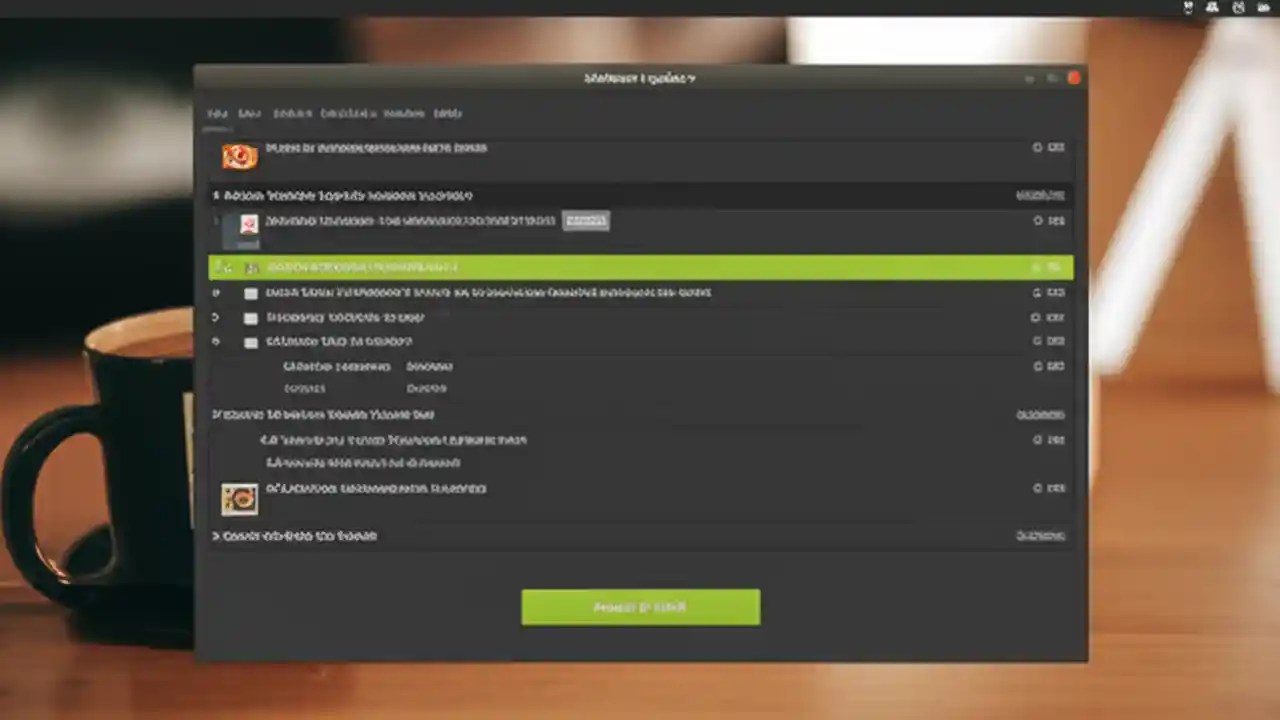Enable the checkbox on the third update row

point(251,341)
